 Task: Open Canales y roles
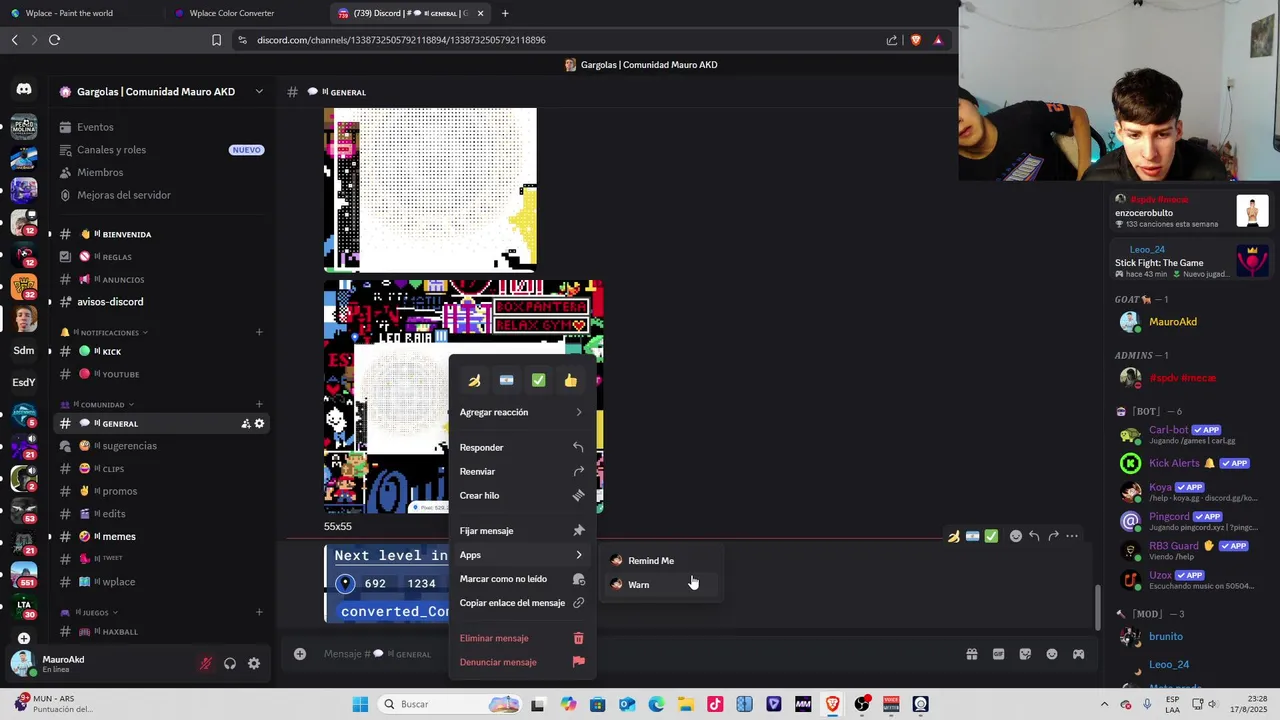(160, 150)
